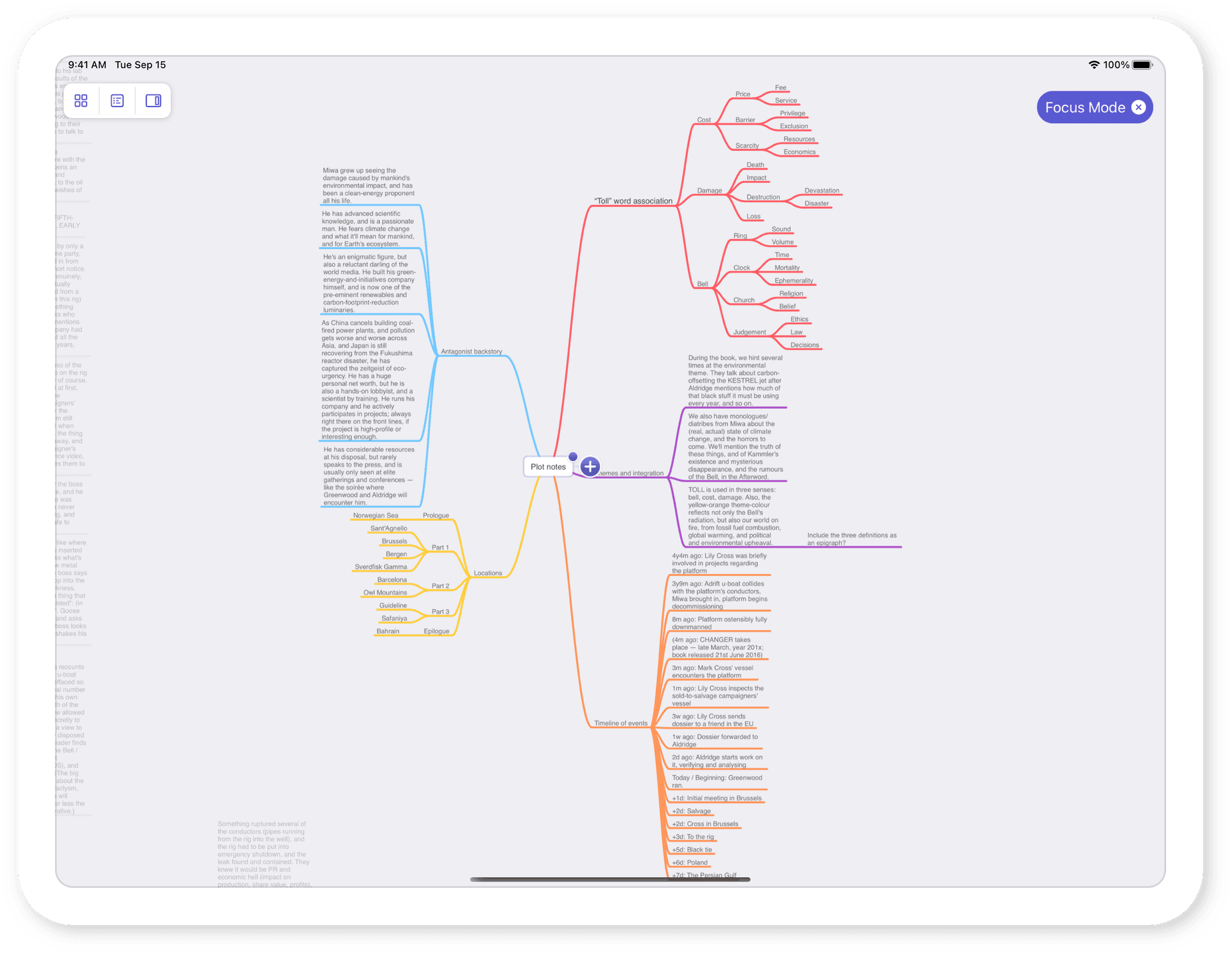Switch to outline view using the list icon
The width and height of the screenshot is (1232, 954).
[117, 101]
